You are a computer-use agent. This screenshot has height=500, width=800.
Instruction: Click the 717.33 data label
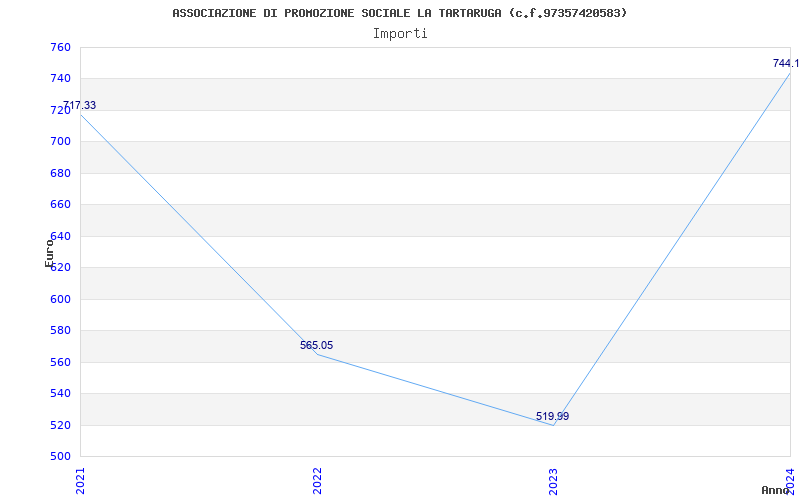coord(80,106)
